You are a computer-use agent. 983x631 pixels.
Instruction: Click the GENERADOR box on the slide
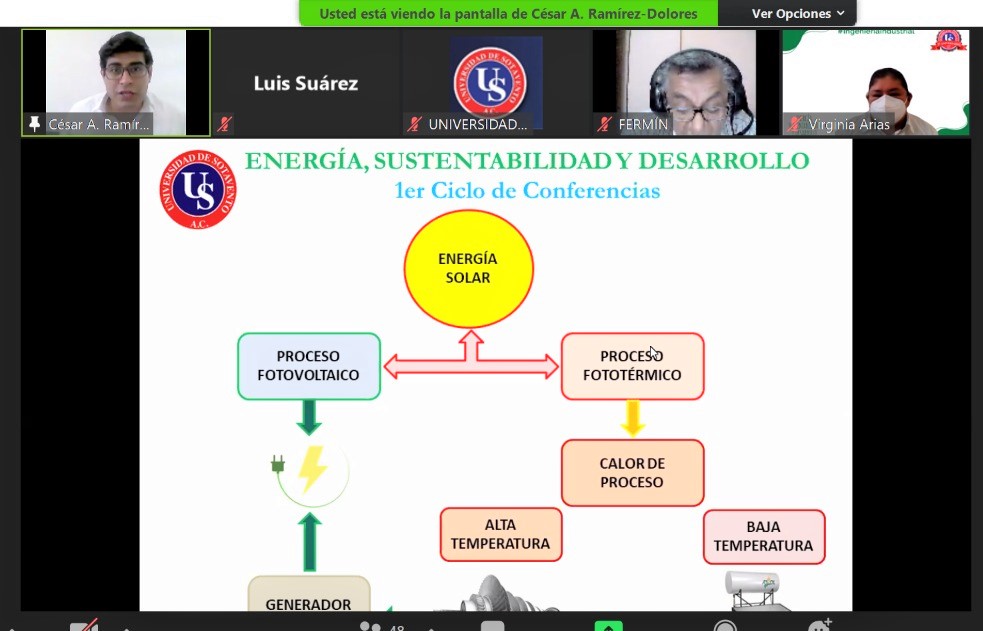tap(308, 595)
